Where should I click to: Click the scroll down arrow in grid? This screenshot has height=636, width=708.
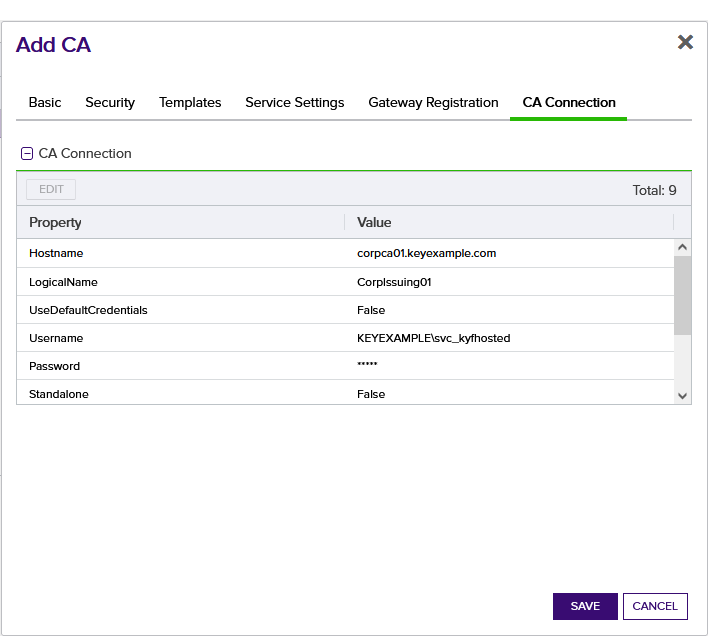click(682, 396)
